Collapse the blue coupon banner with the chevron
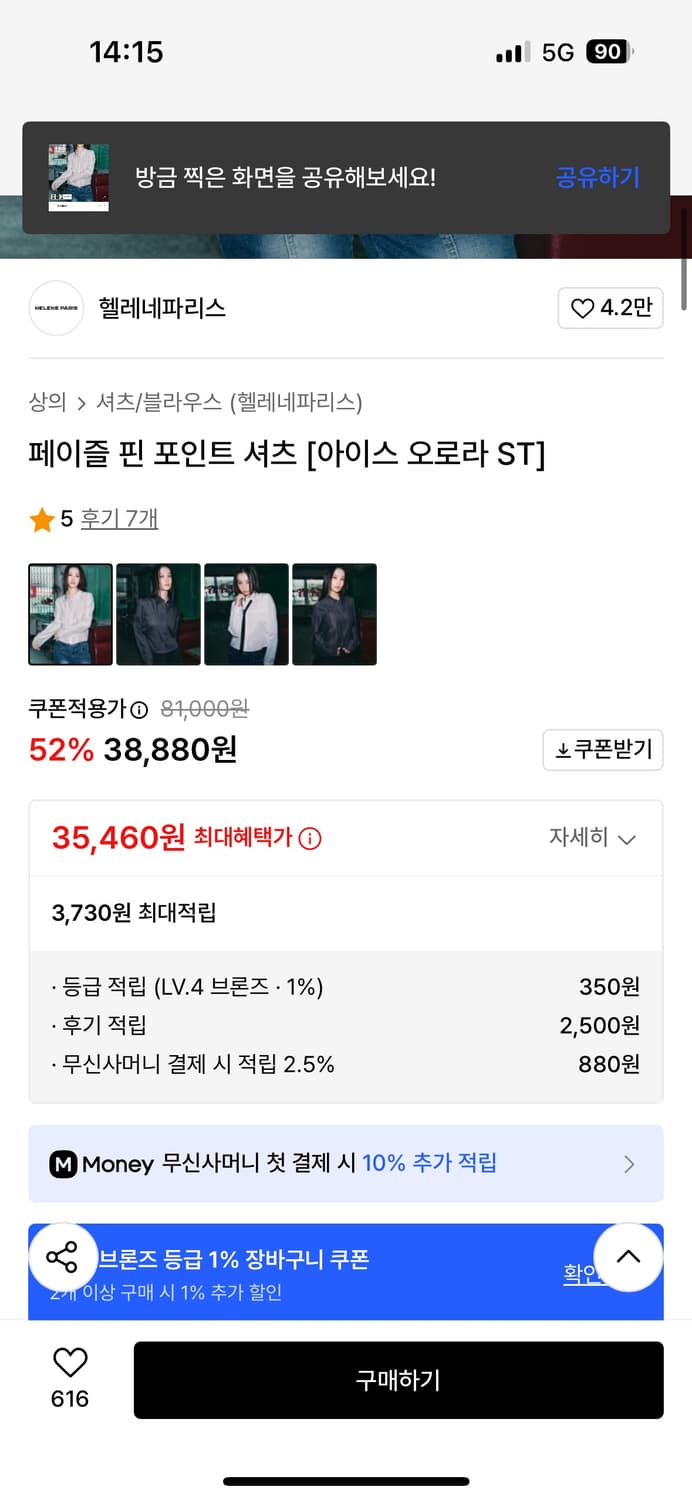Screen dimensions: 692x1500 628,1257
